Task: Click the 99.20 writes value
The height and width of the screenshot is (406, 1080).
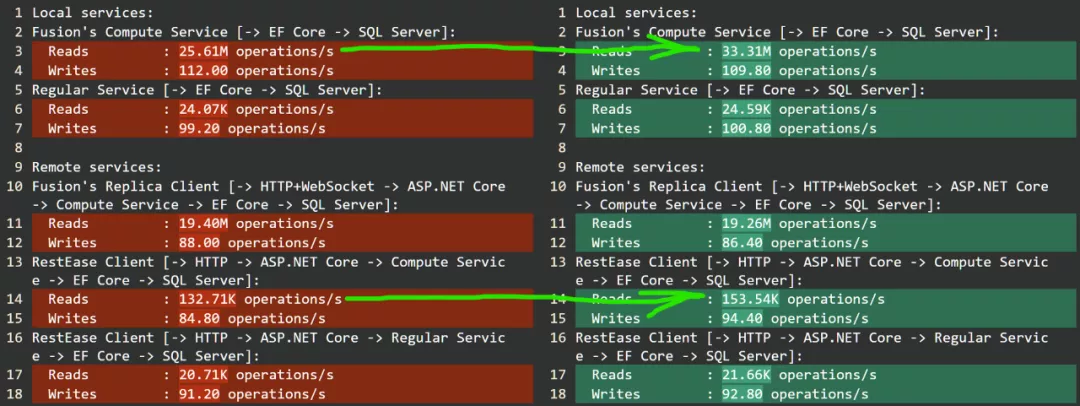Action: pyautogui.click(x=199, y=129)
